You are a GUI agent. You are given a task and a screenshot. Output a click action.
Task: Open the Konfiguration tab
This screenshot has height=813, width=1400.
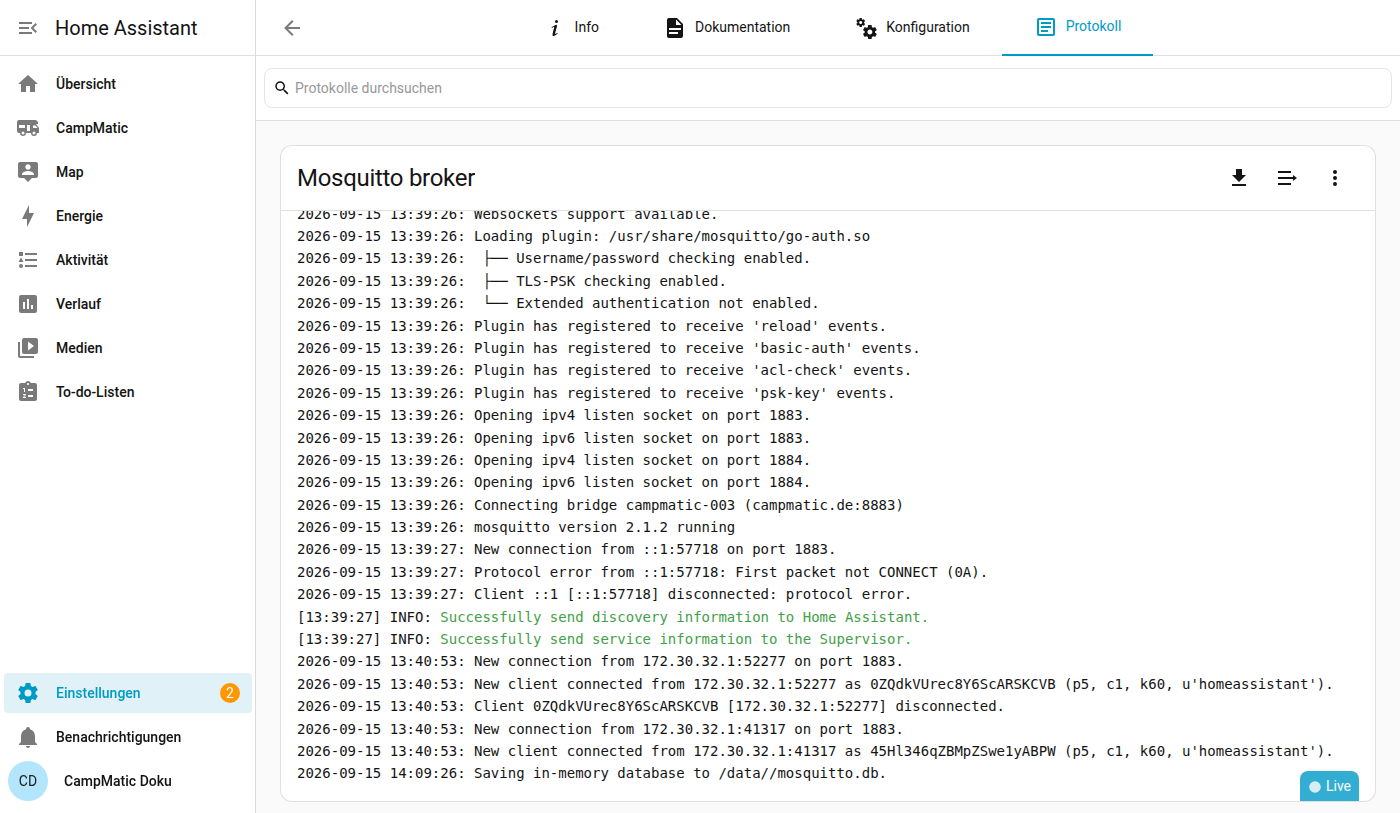pyautogui.click(x=913, y=28)
